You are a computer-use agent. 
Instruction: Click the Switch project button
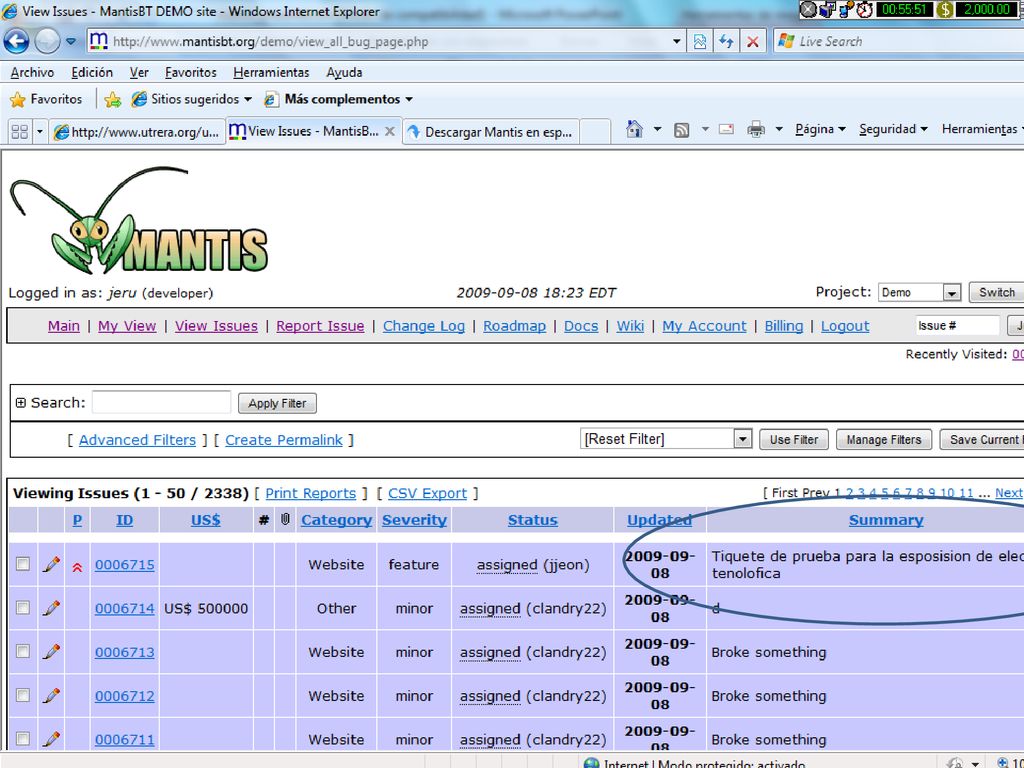pos(996,292)
